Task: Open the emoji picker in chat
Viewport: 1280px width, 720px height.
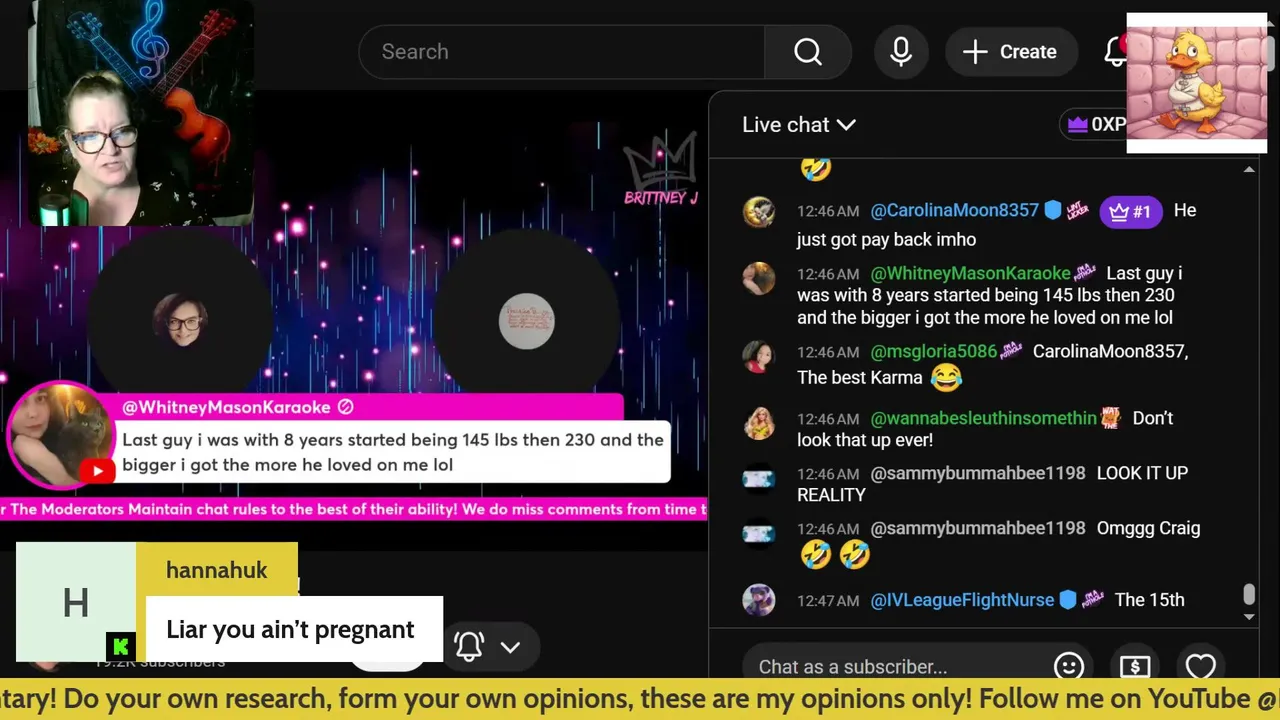Action: click(1069, 666)
